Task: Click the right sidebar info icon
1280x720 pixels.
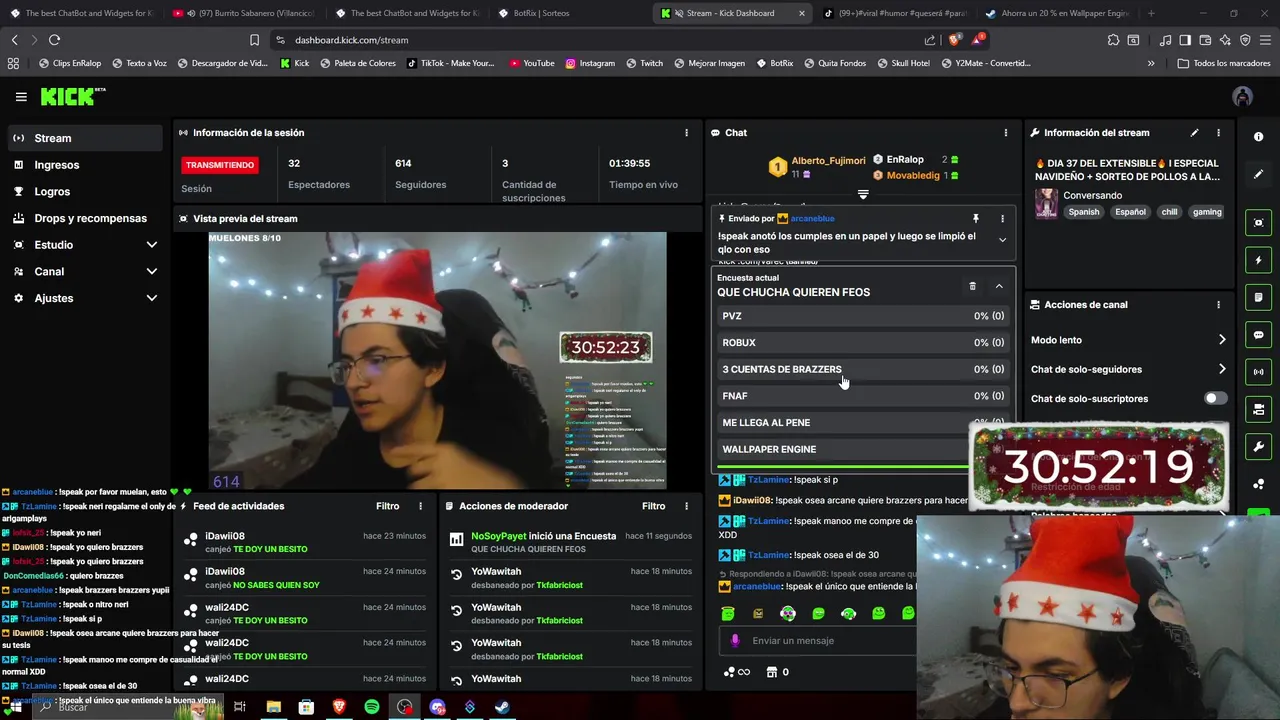Action: pyautogui.click(x=1258, y=137)
